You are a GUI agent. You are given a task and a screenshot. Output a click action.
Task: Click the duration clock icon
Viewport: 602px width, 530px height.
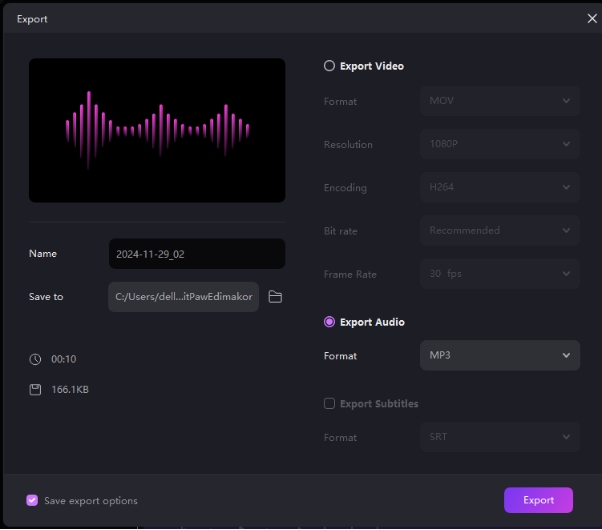(35, 359)
